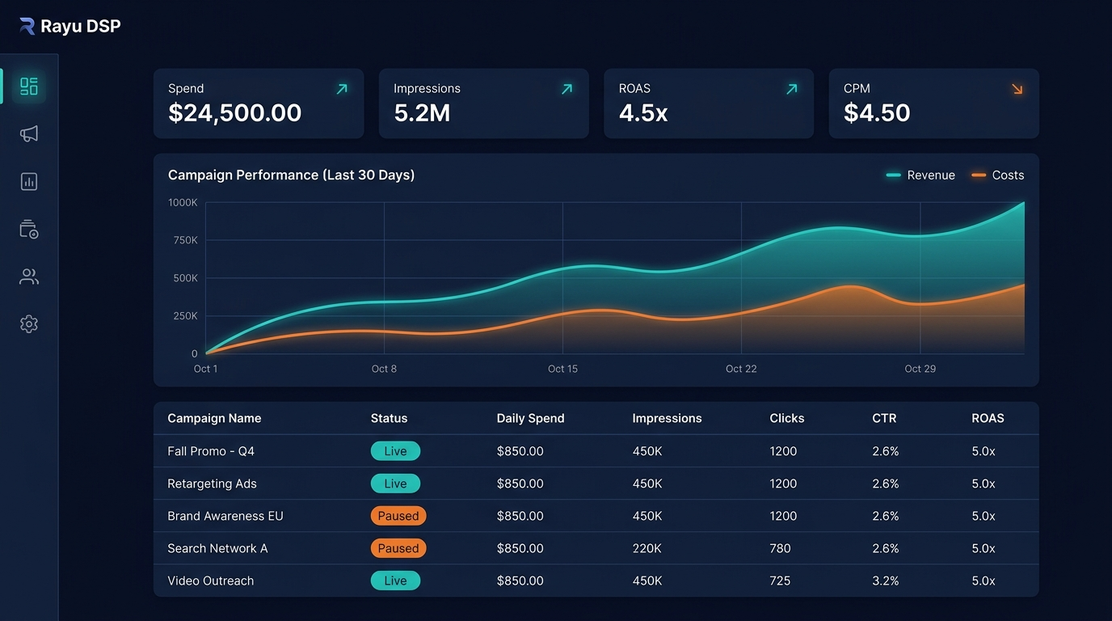Screen dimensions: 1112x621
Task: Click 1200 clicks for Fall Promo - Q4
Action: coord(783,451)
